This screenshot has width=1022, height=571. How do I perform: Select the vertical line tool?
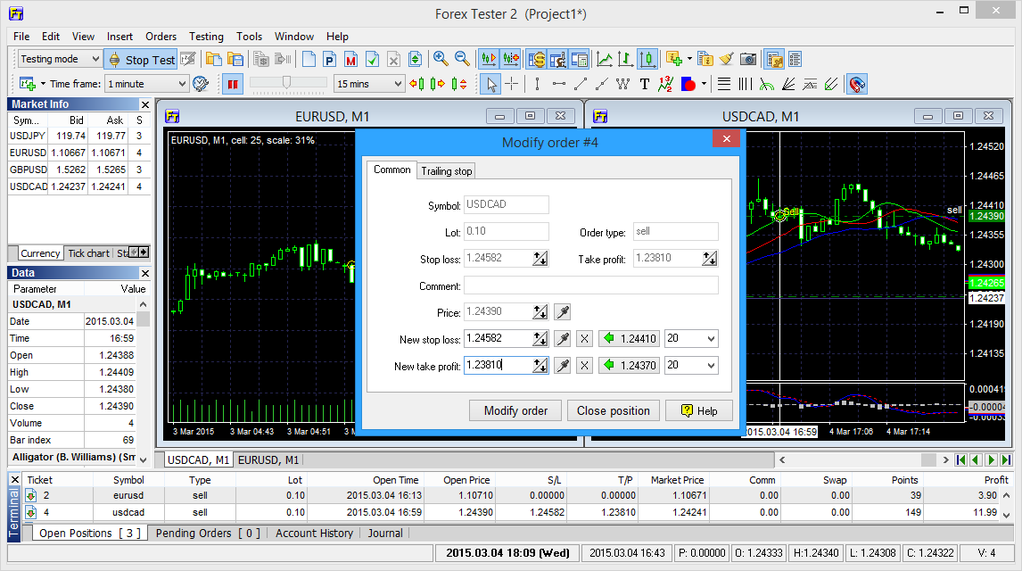(537, 83)
